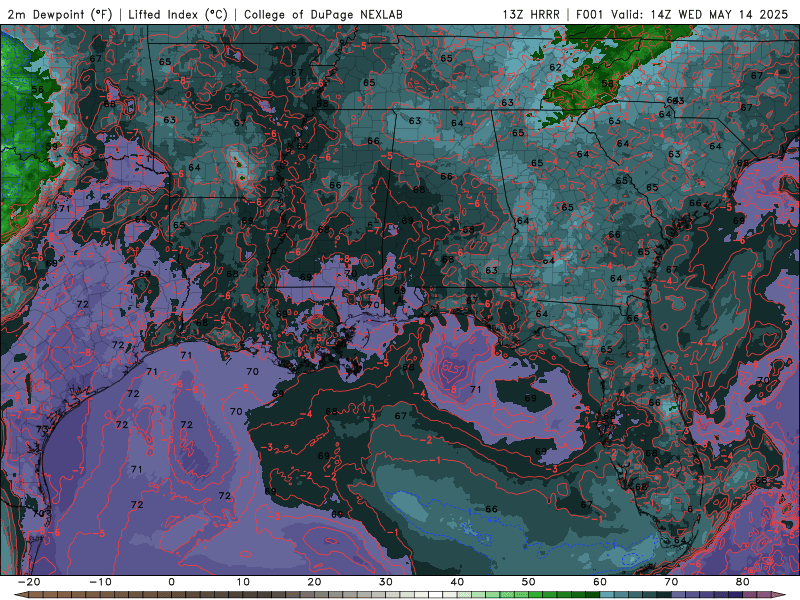The image size is (800, 600).
Task: Click the 60 label on the color scale
Action: coord(600,582)
